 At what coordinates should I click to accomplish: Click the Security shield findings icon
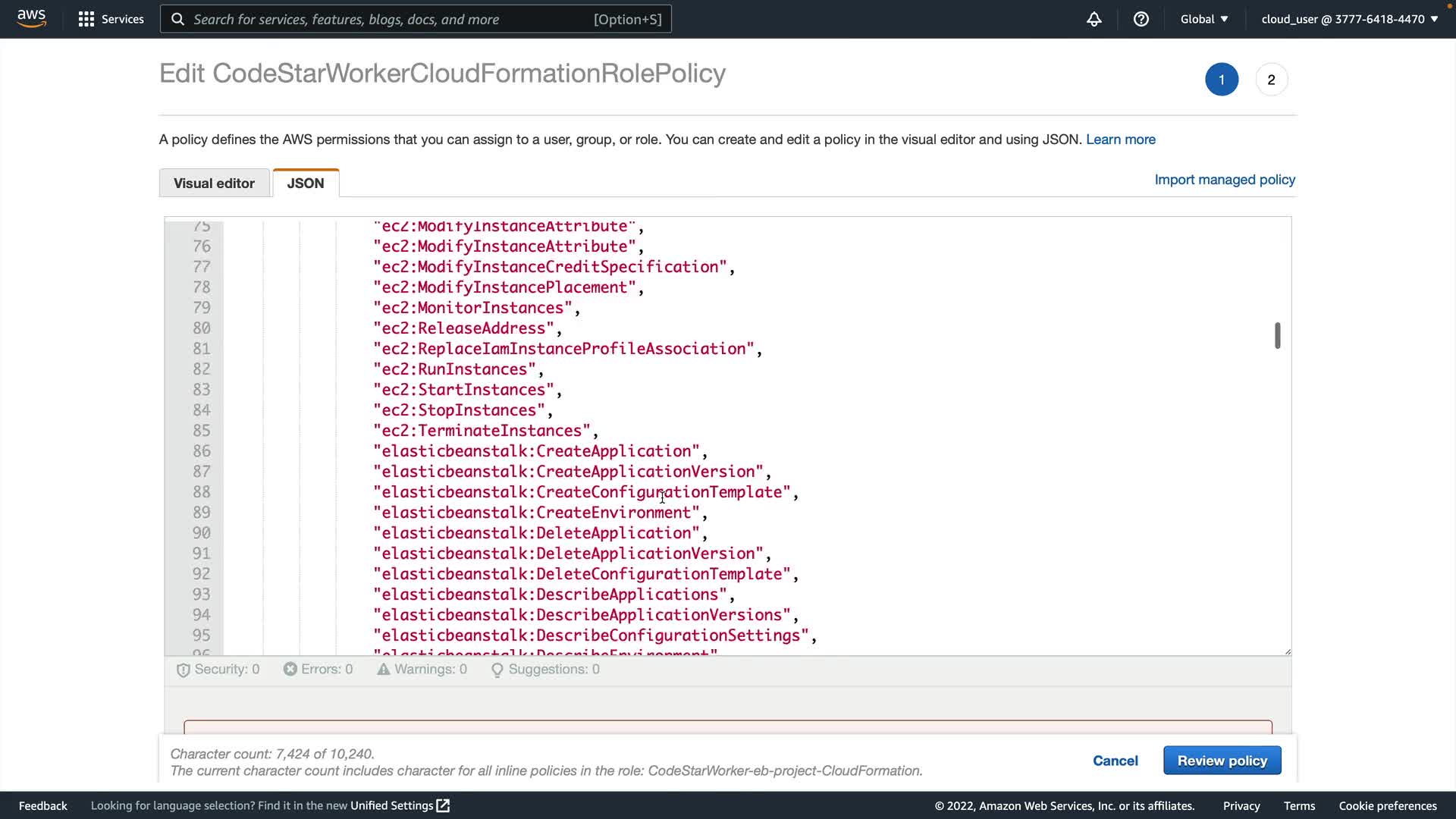point(183,670)
